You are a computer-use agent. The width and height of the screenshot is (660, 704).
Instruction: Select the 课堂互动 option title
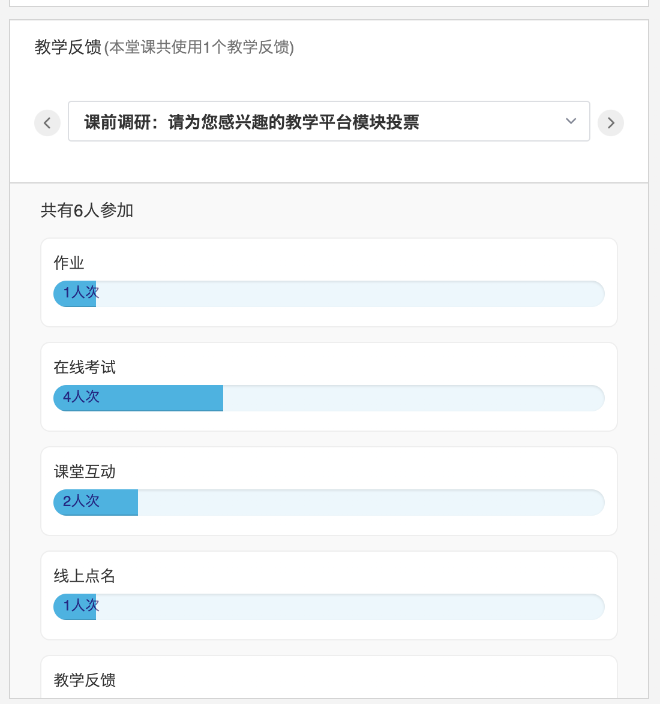pos(84,471)
